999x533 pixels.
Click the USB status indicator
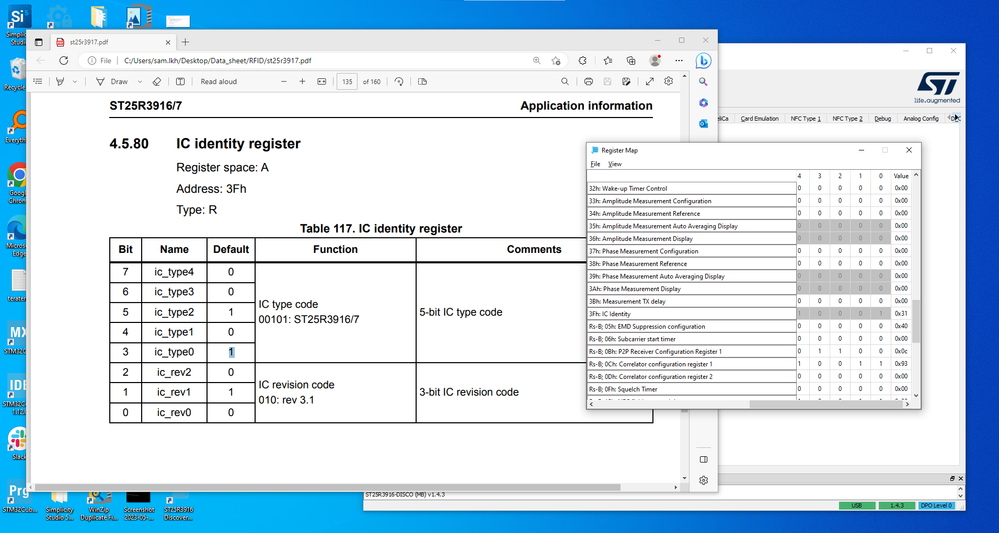click(856, 505)
